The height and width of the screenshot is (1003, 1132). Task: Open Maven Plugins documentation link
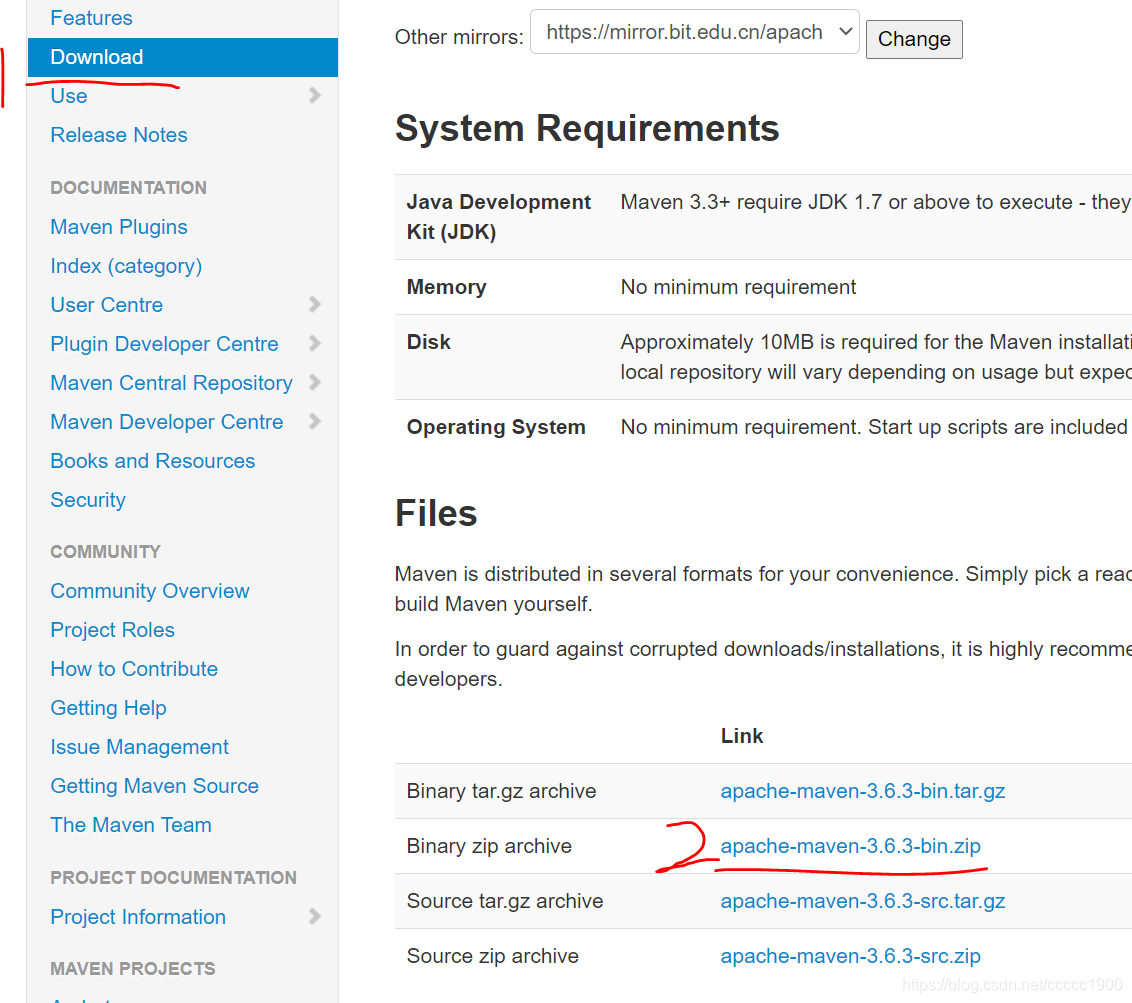click(x=118, y=227)
